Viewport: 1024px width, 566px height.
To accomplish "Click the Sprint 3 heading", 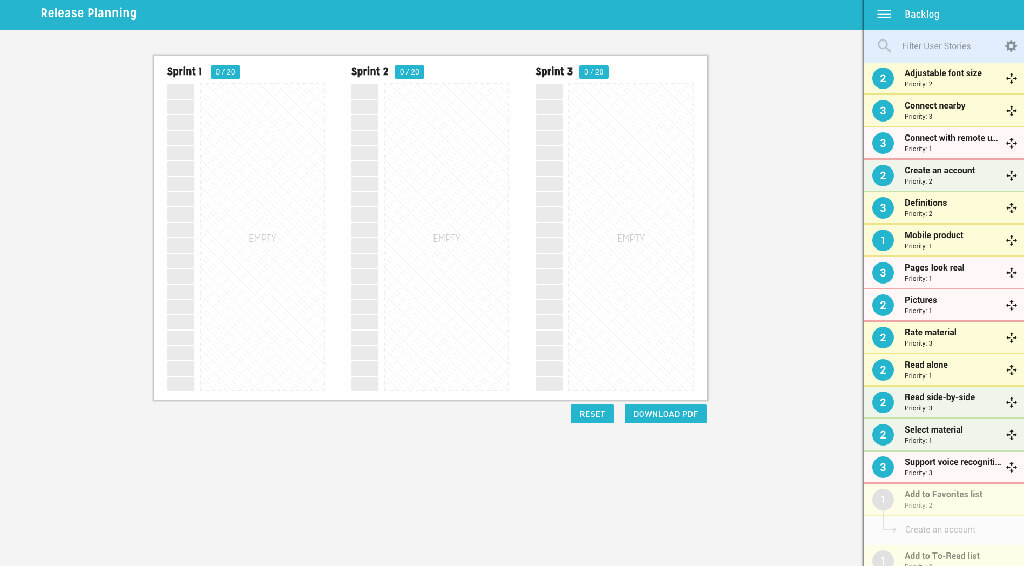I will click(x=554, y=72).
